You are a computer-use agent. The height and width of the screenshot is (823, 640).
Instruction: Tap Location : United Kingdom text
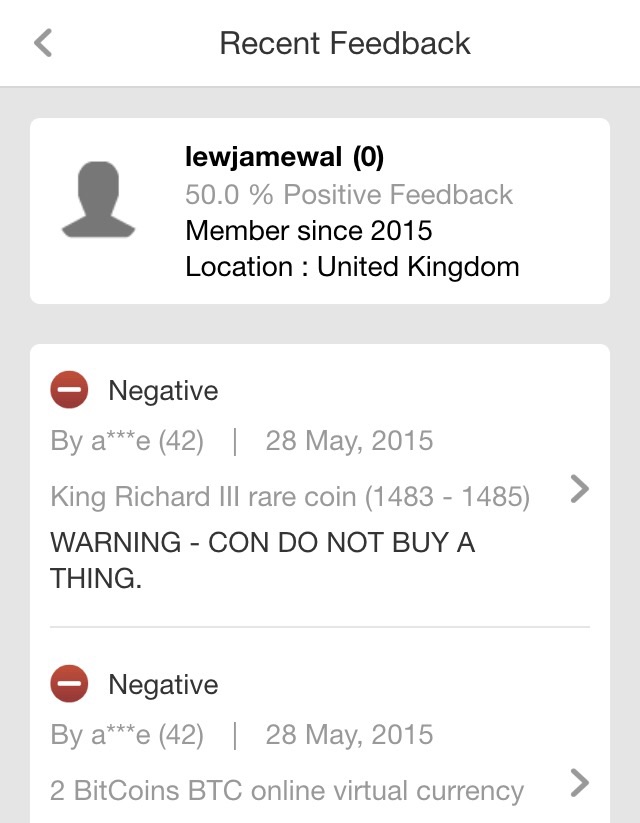point(352,267)
